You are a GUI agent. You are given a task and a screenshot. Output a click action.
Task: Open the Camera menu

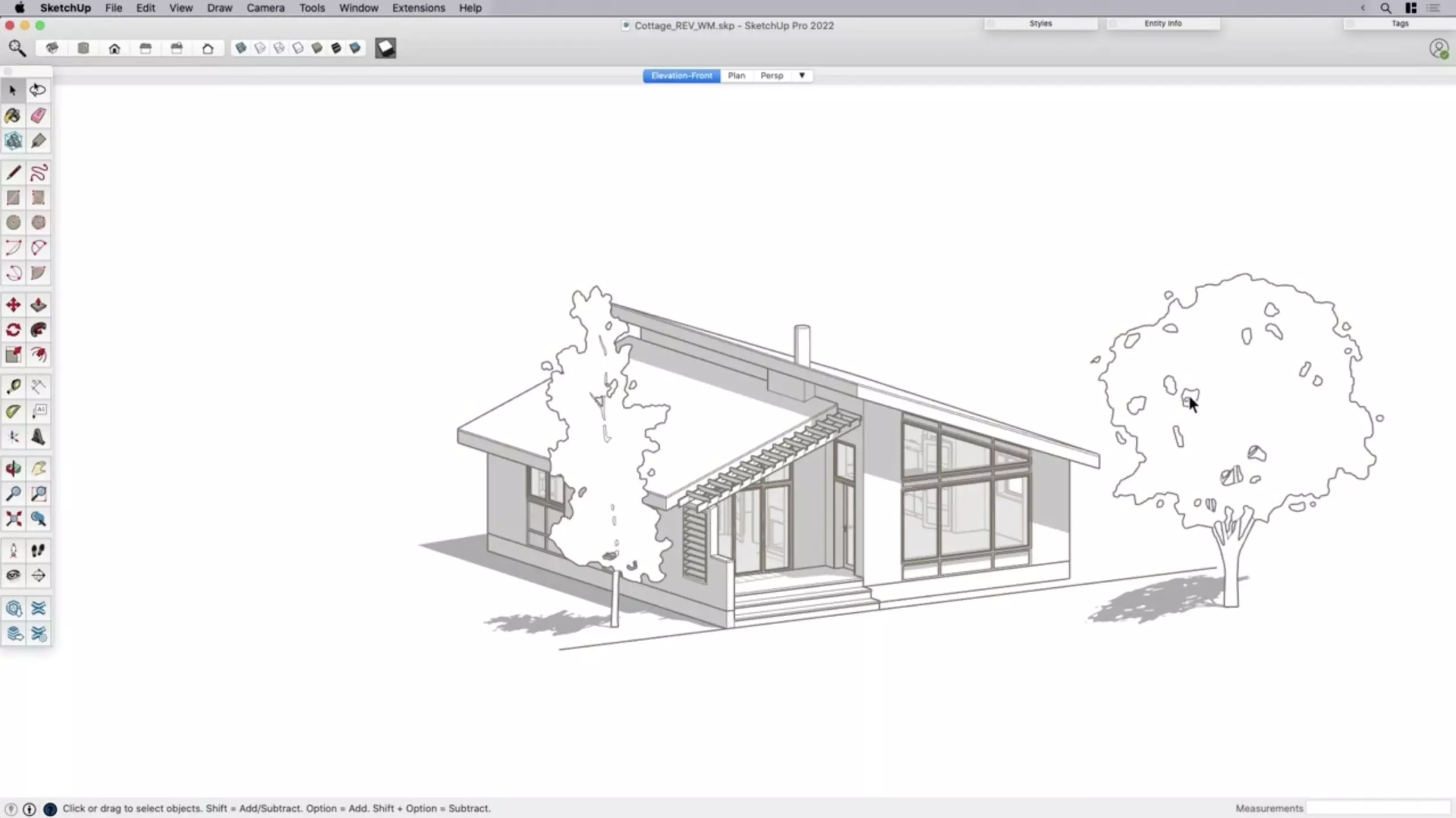[265, 8]
